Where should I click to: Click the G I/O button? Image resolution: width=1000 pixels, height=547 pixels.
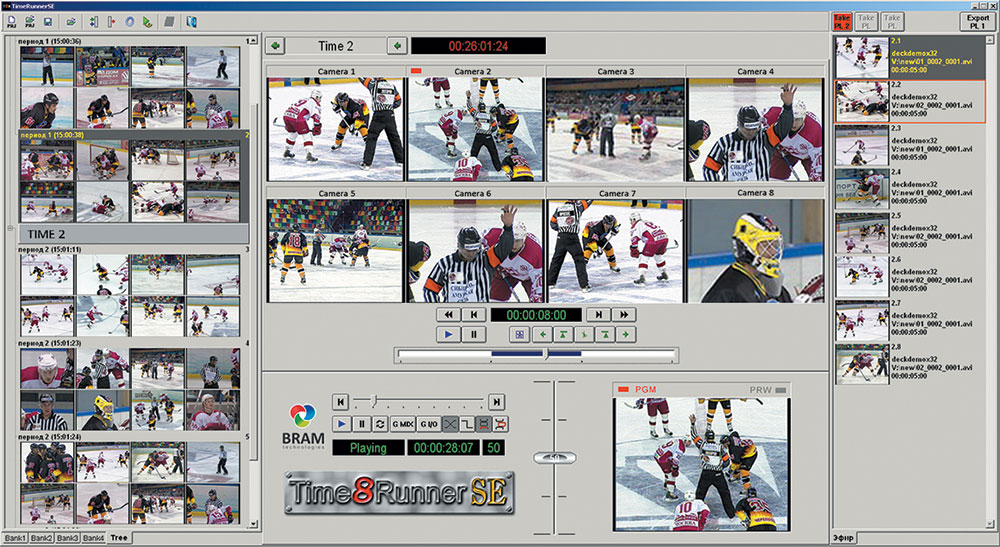(x=429, y=424)
